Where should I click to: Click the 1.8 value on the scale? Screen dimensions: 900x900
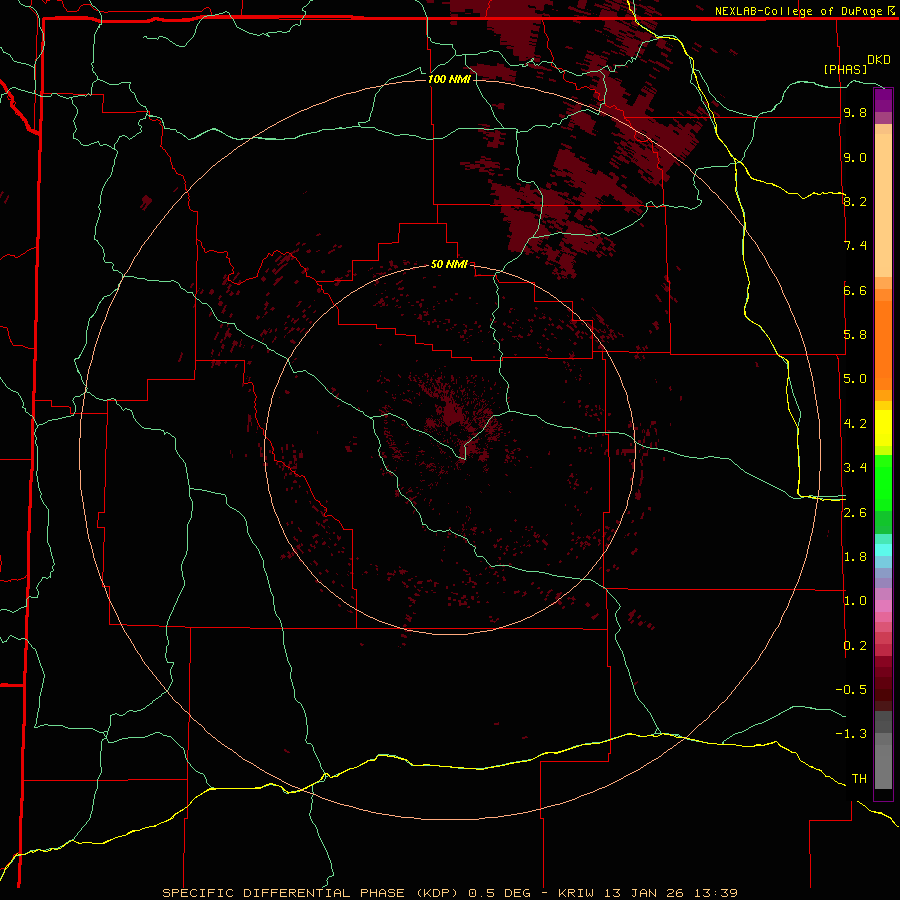[855, 557]
